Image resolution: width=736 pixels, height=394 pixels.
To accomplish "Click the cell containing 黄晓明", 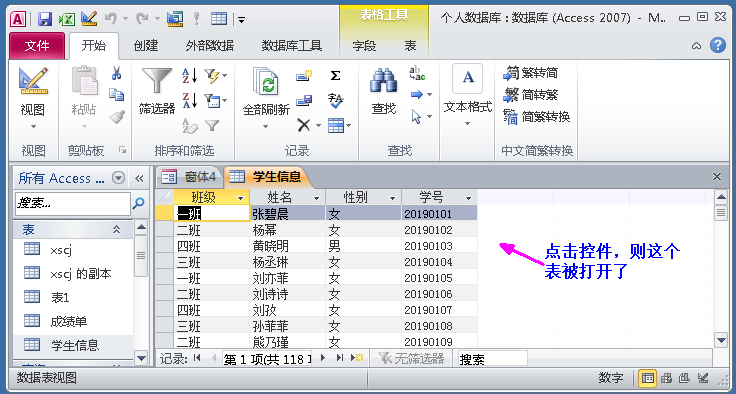I will click(288, 246).
